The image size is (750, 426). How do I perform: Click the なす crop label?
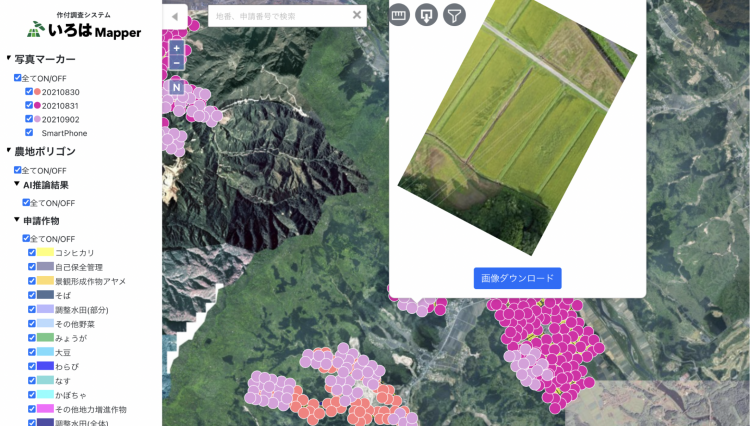click(63, 381)
